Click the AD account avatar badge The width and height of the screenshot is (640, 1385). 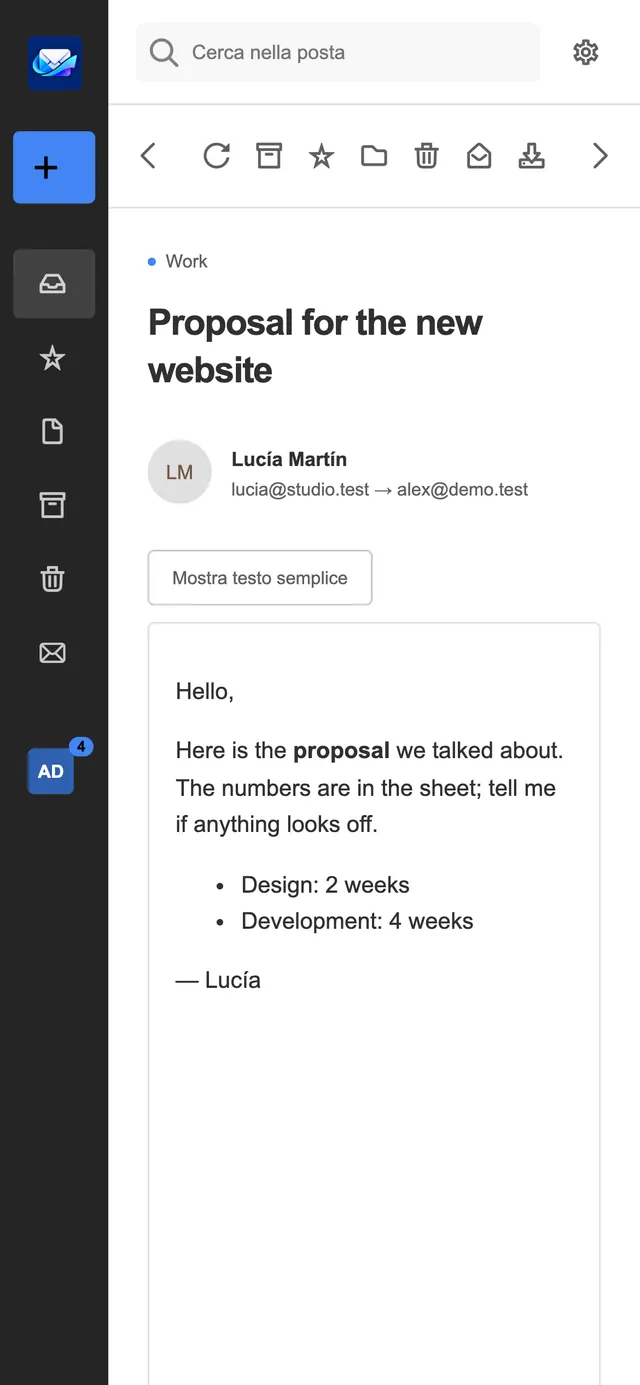(51, 771)
